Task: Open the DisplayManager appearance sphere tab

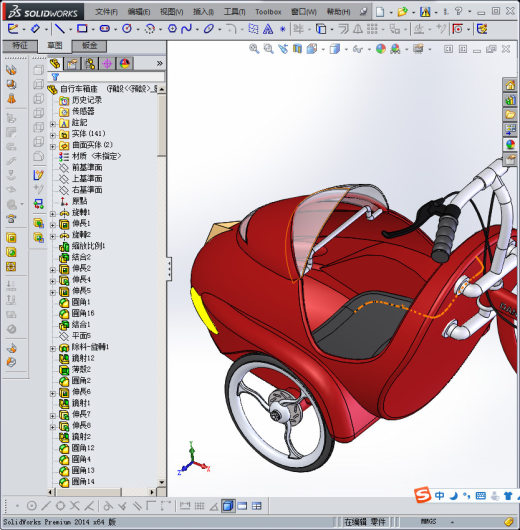Action: point(125,64)
